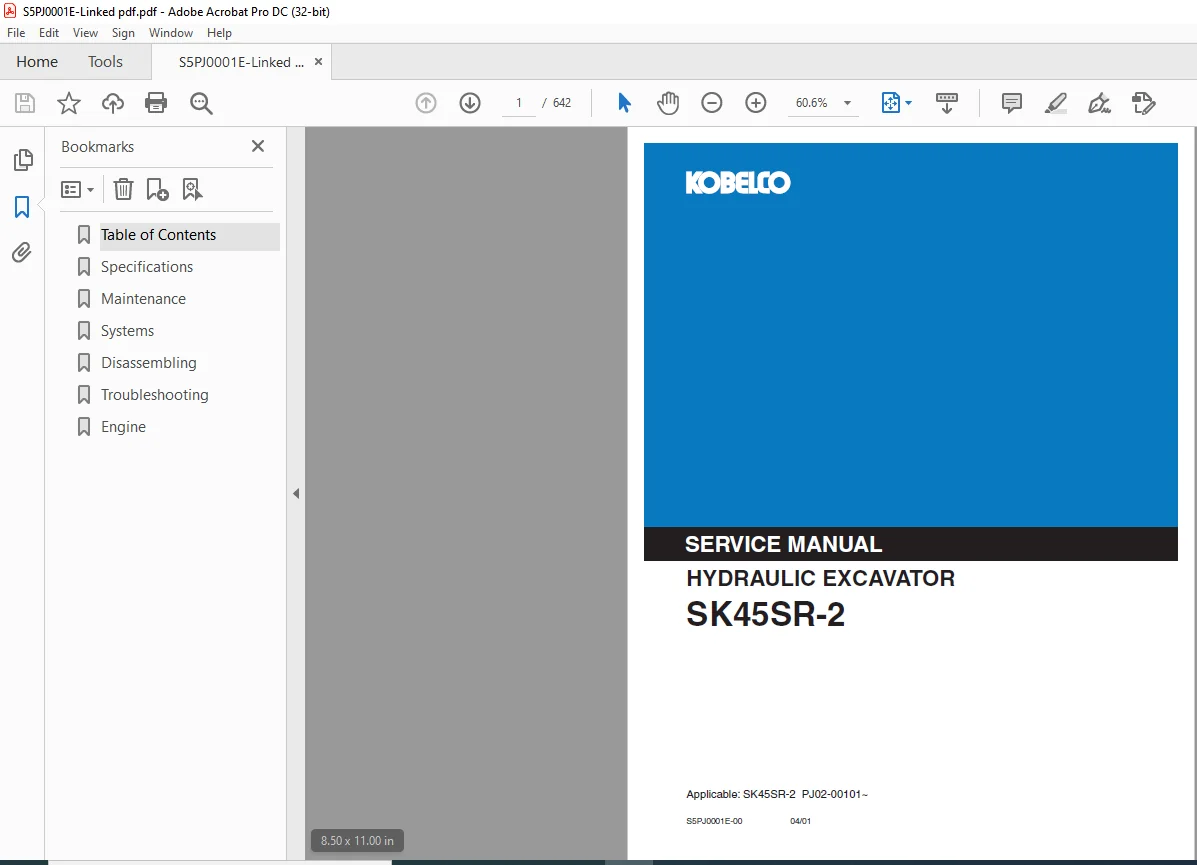1197x865 pixels.
Task: Open the Edit menu
Action: (49, 33)
